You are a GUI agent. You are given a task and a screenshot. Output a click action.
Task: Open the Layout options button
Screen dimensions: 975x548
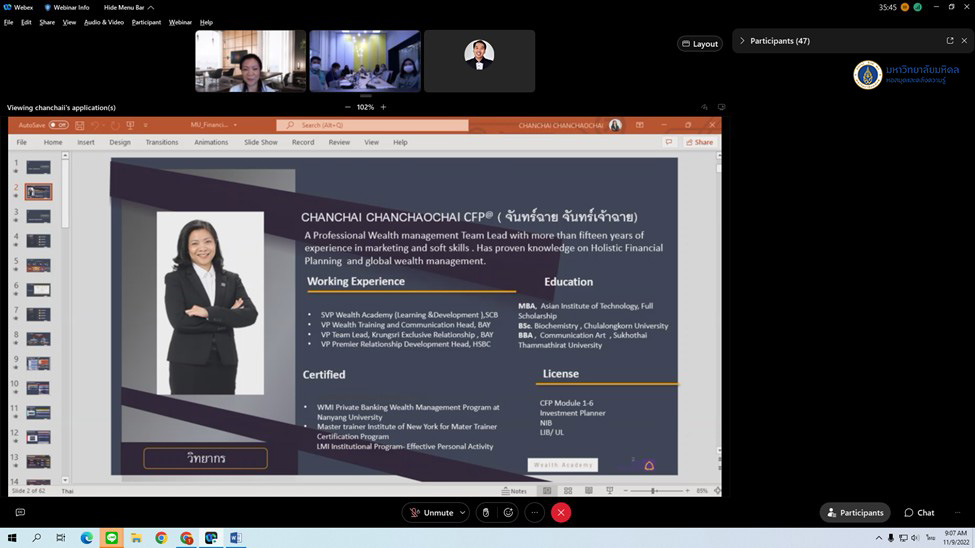(699, 44)
